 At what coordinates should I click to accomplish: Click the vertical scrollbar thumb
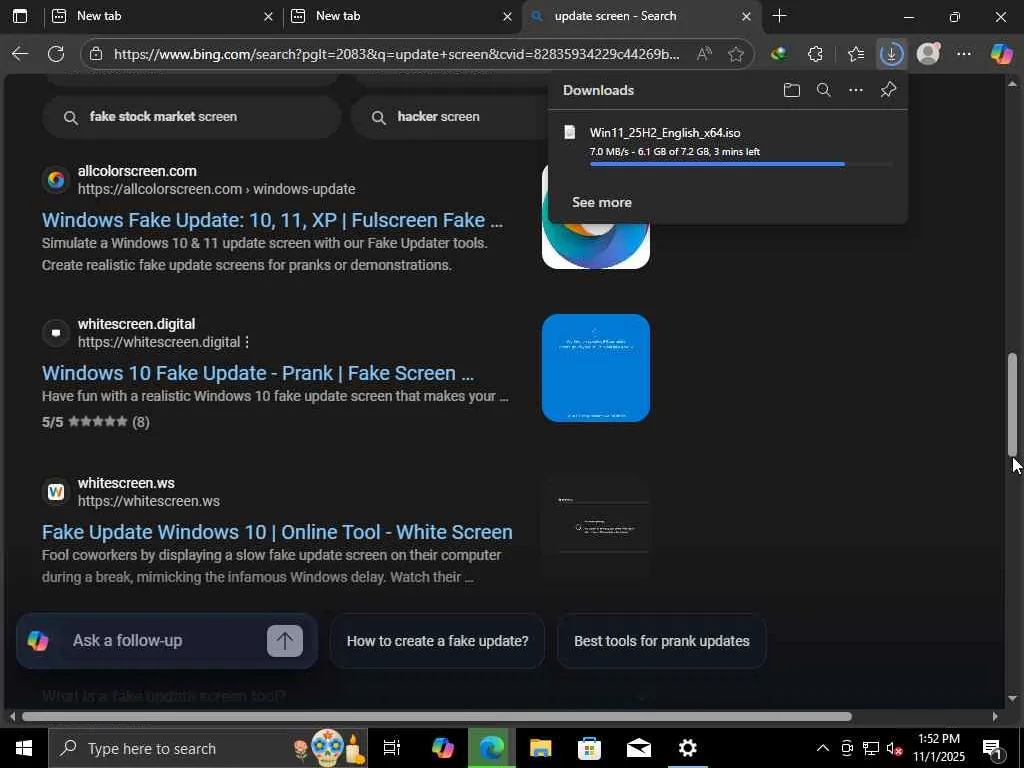click(x=1012, y=405)
